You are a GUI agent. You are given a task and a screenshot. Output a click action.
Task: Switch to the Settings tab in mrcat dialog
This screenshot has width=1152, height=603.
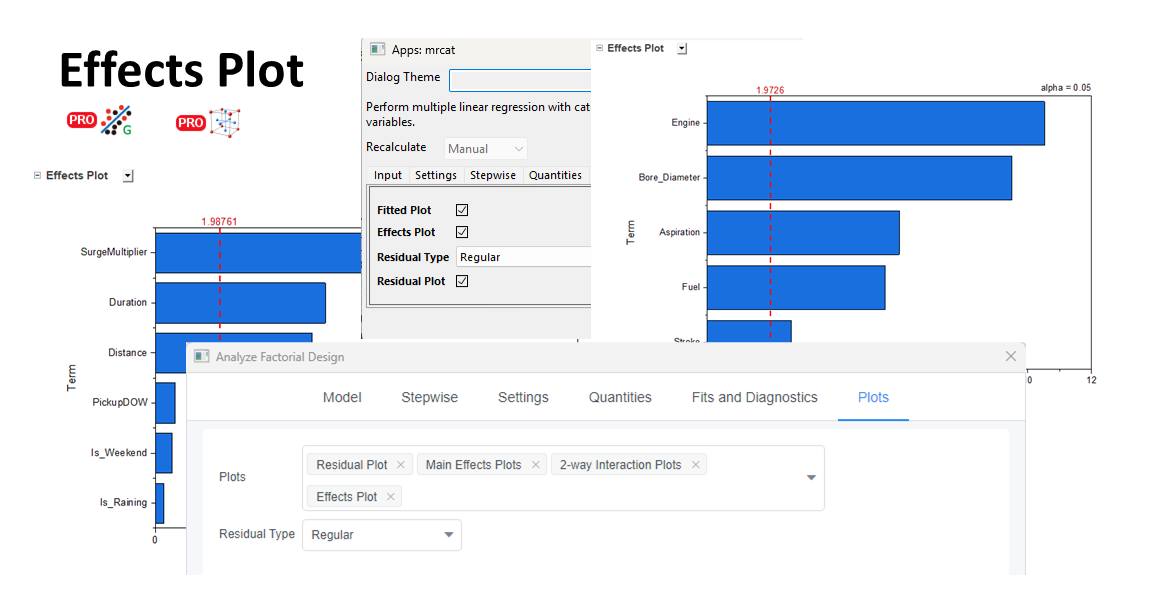point(436,175)
